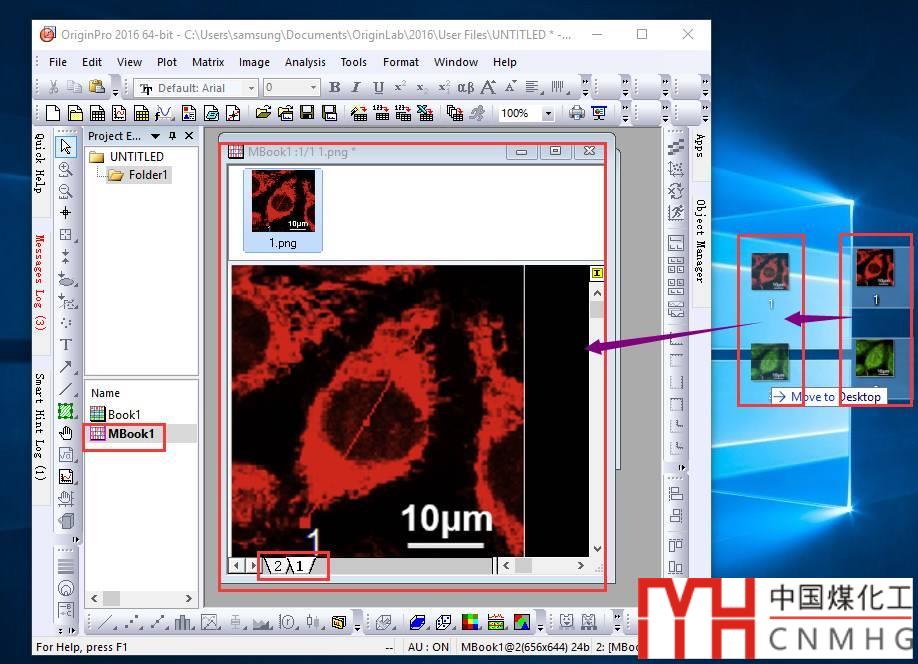Screen dimensions: 918x664
Task: Toggle Underline text formatting
Action: tap(378, 88)
